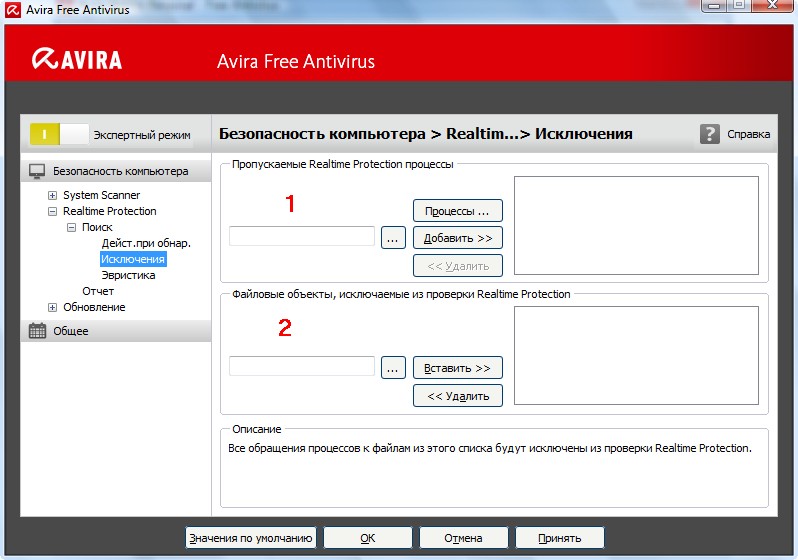
Task: Click the calendar icon beside Общее
Action: [x=37, y=331]
